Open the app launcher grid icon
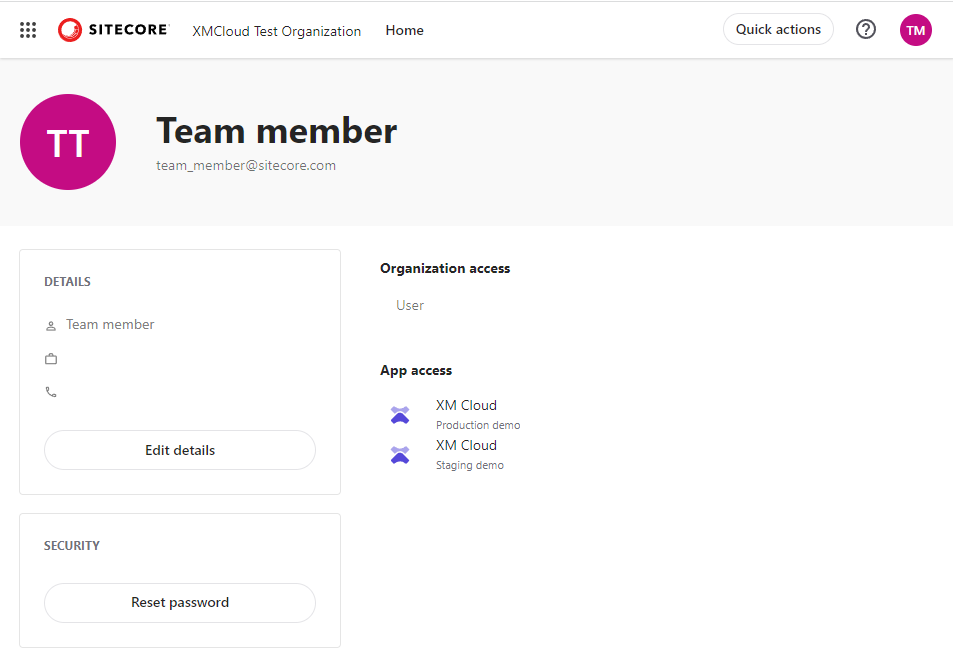Screen dimensions: 953x657 [27, 29]
